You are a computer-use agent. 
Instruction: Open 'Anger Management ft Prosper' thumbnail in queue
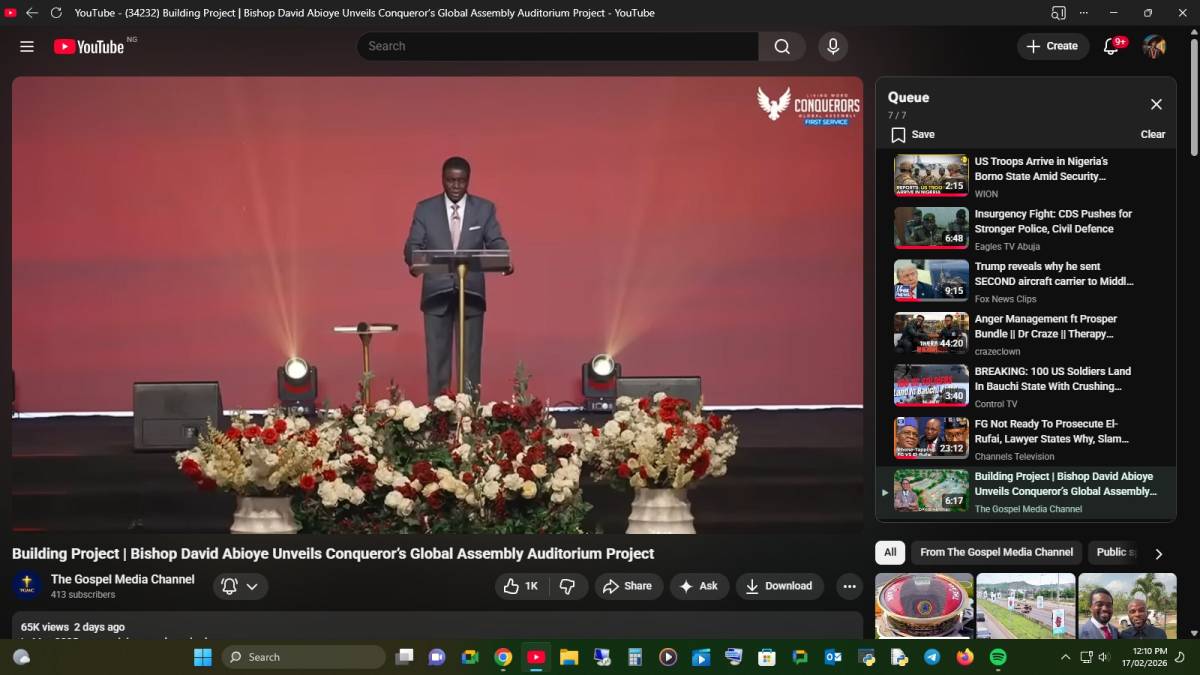(931, 333)
